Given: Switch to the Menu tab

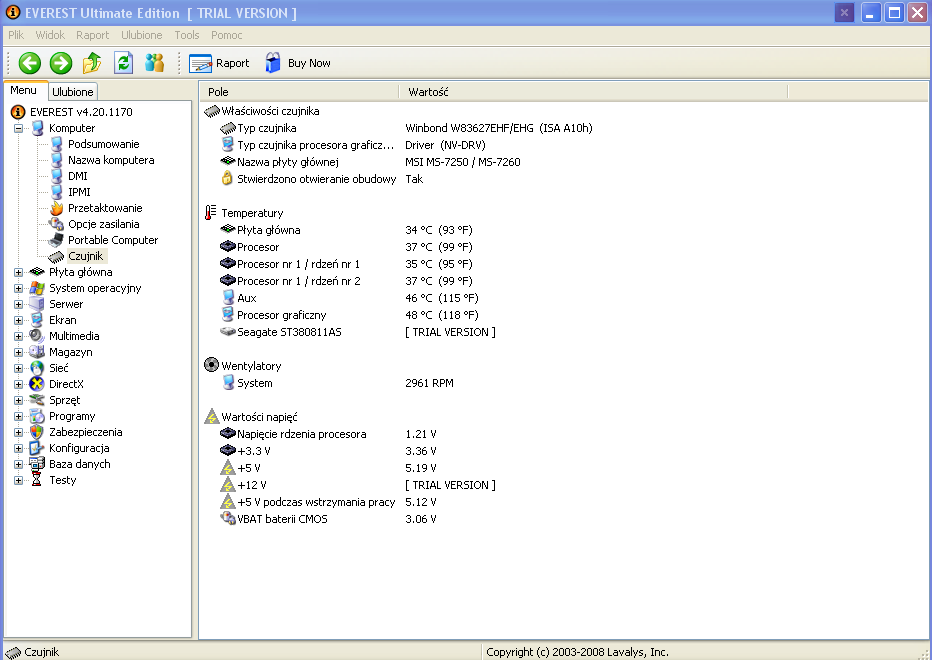Looking at the screenshot, I should point(24,90).
